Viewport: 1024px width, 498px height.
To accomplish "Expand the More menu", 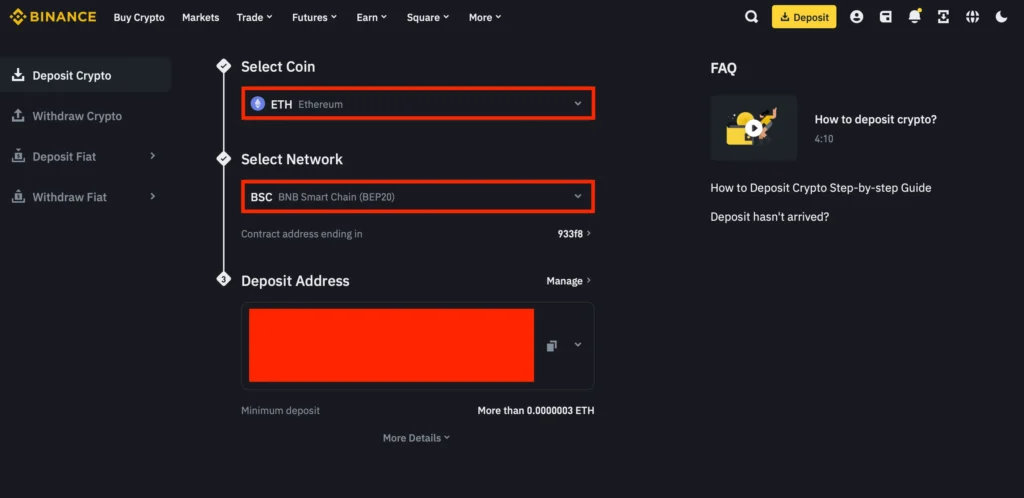I will [x=485, y=18].
